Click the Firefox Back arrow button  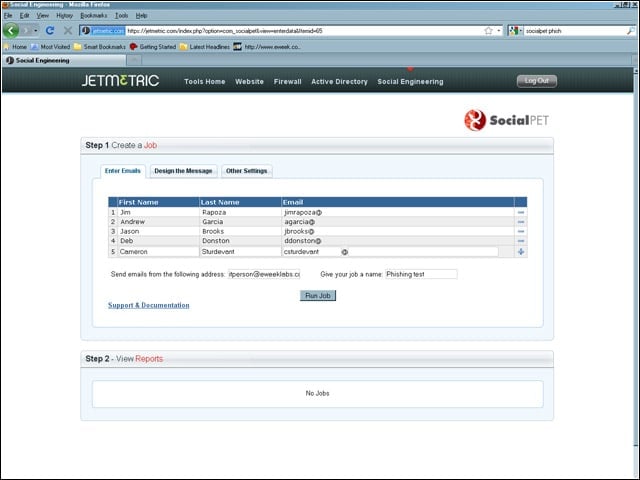[11, 30]
